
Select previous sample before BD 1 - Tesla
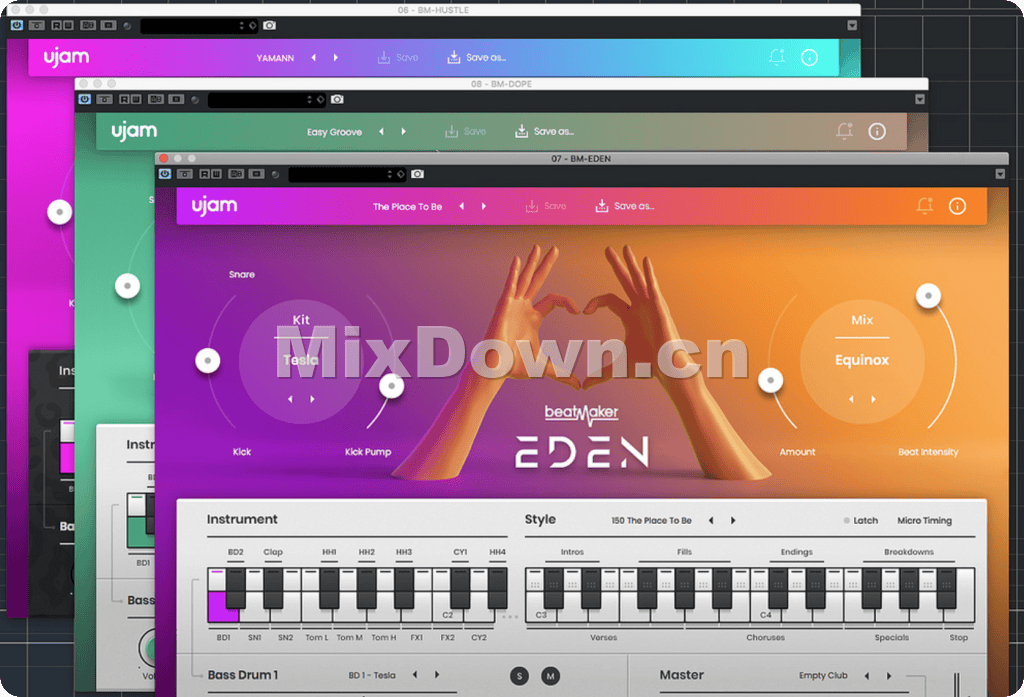(415, 675)
